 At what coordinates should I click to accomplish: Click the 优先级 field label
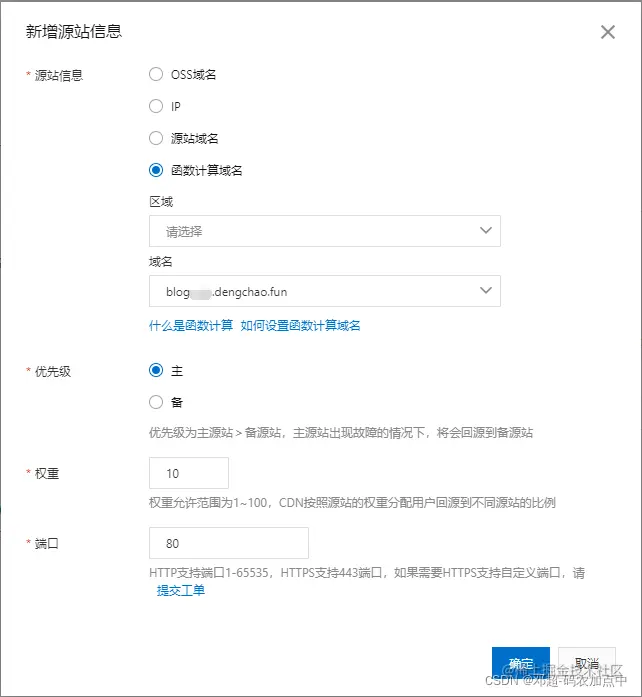coord(53,371)
